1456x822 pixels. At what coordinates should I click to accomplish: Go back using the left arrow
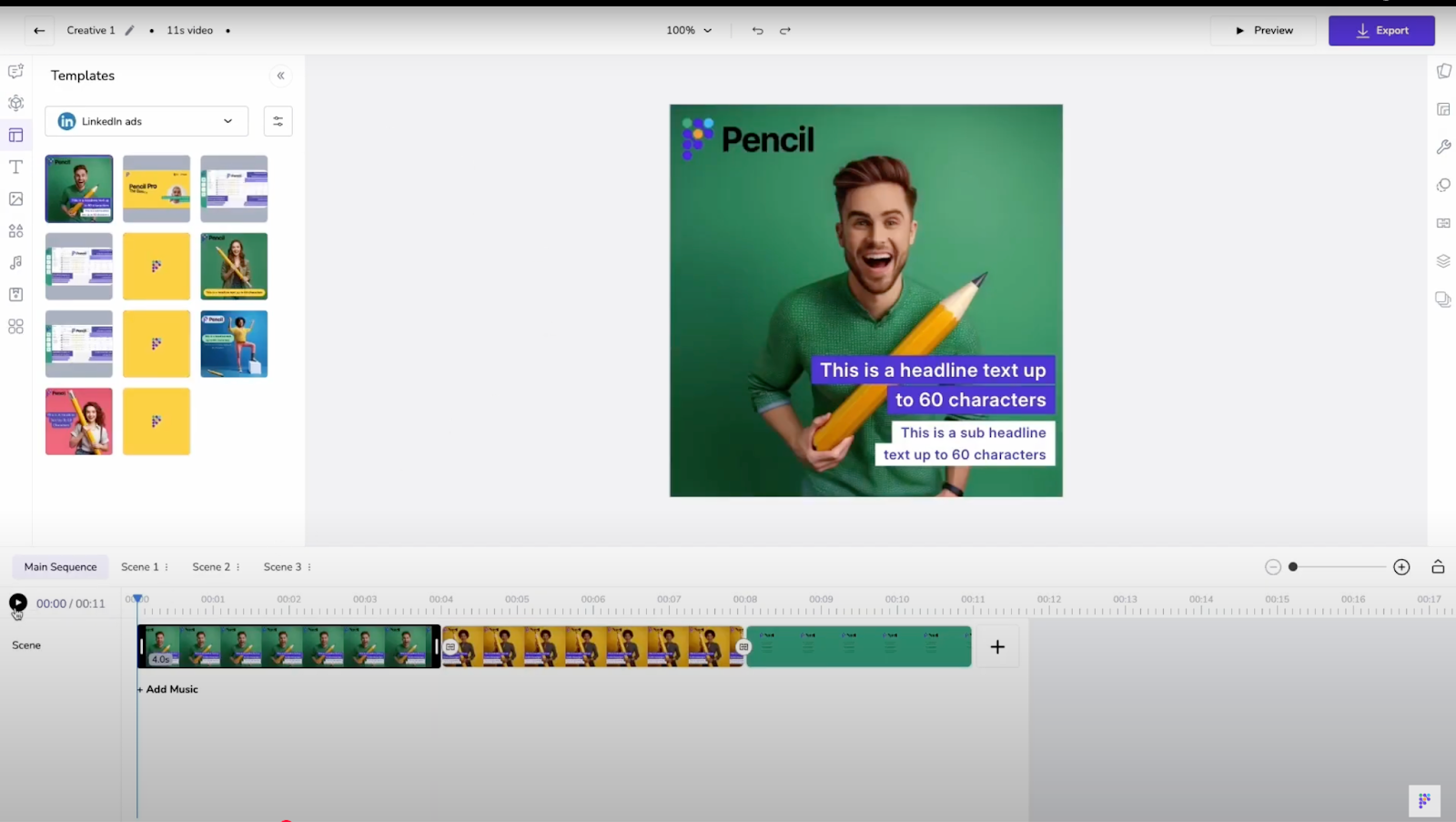click(x=39, y=30)
